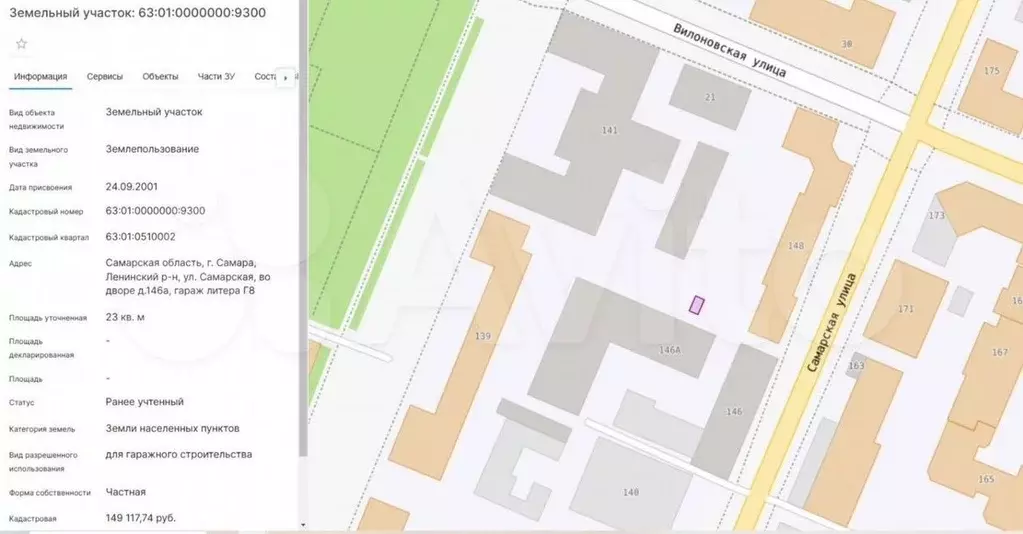Open the Сервисы tab

(x=105, y=77)
